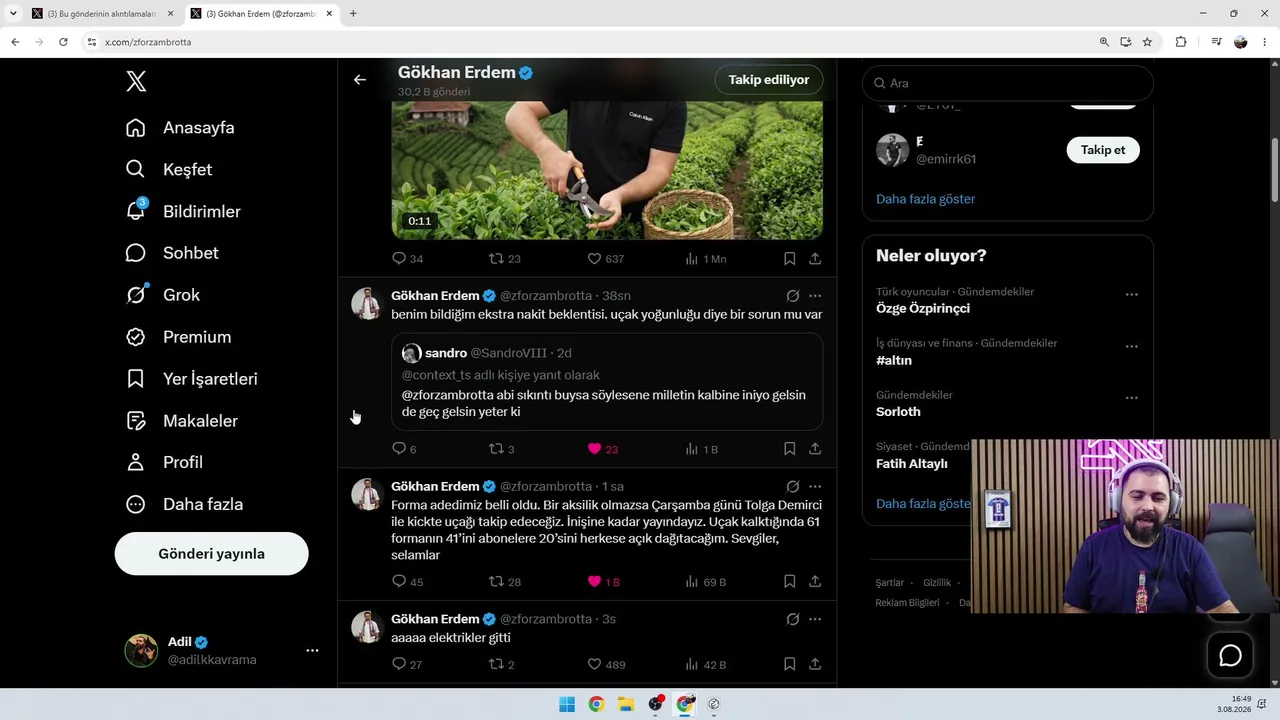Open the browser extensions puzzle icon
The height and width of the screenshot is (720, 1280).
tap(1181, 42)
